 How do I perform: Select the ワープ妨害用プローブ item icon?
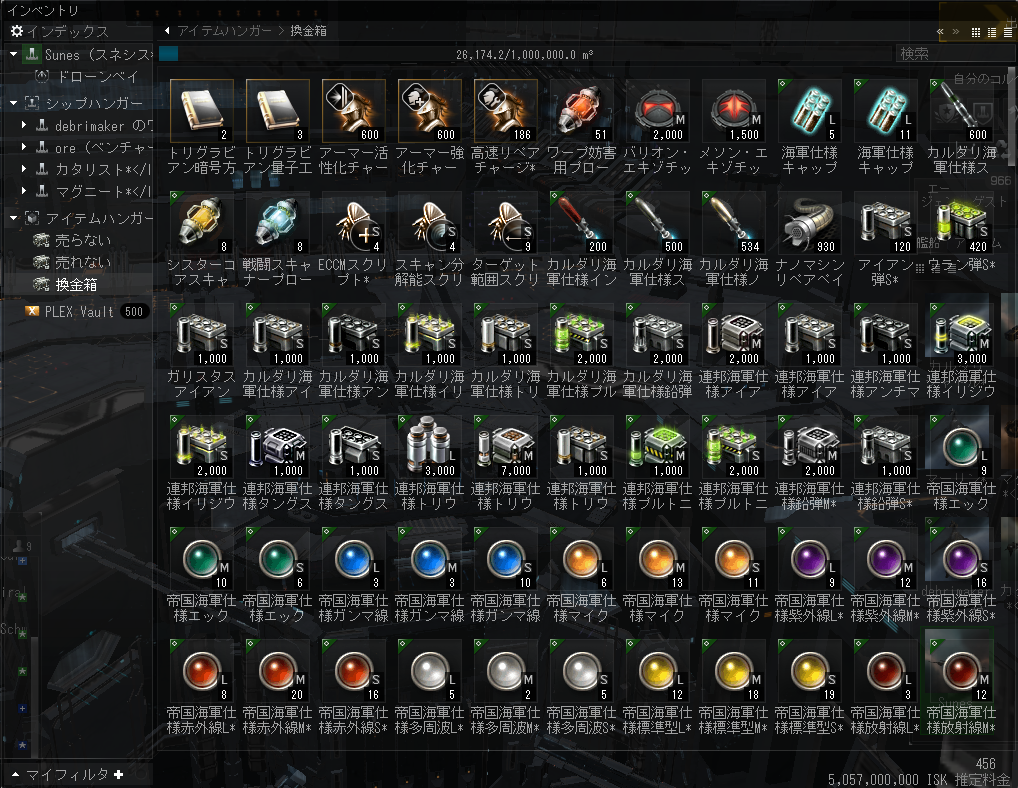582,111
